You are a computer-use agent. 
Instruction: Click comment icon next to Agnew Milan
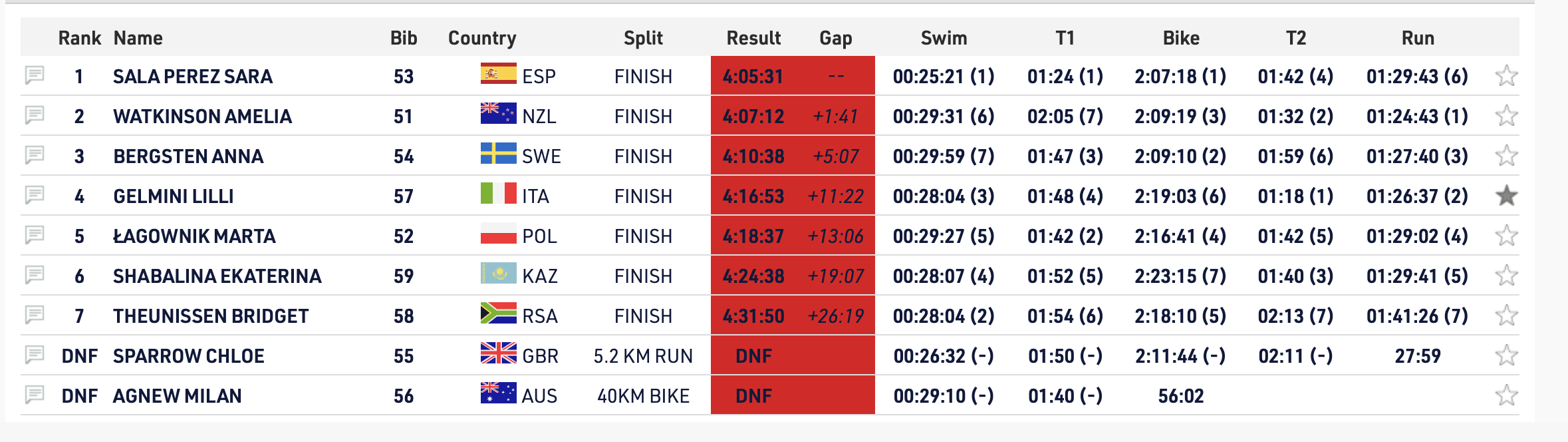(35, 395)
